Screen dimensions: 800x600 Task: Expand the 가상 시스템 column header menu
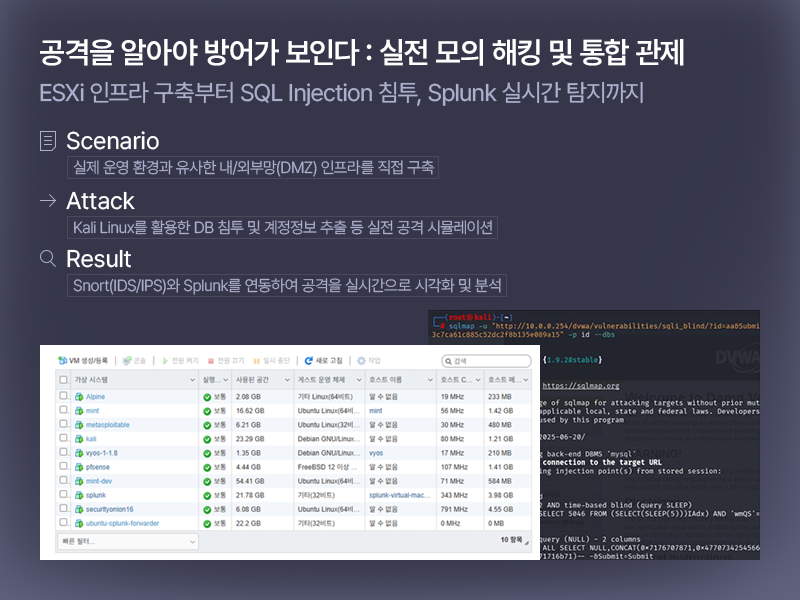coord(192,381)
